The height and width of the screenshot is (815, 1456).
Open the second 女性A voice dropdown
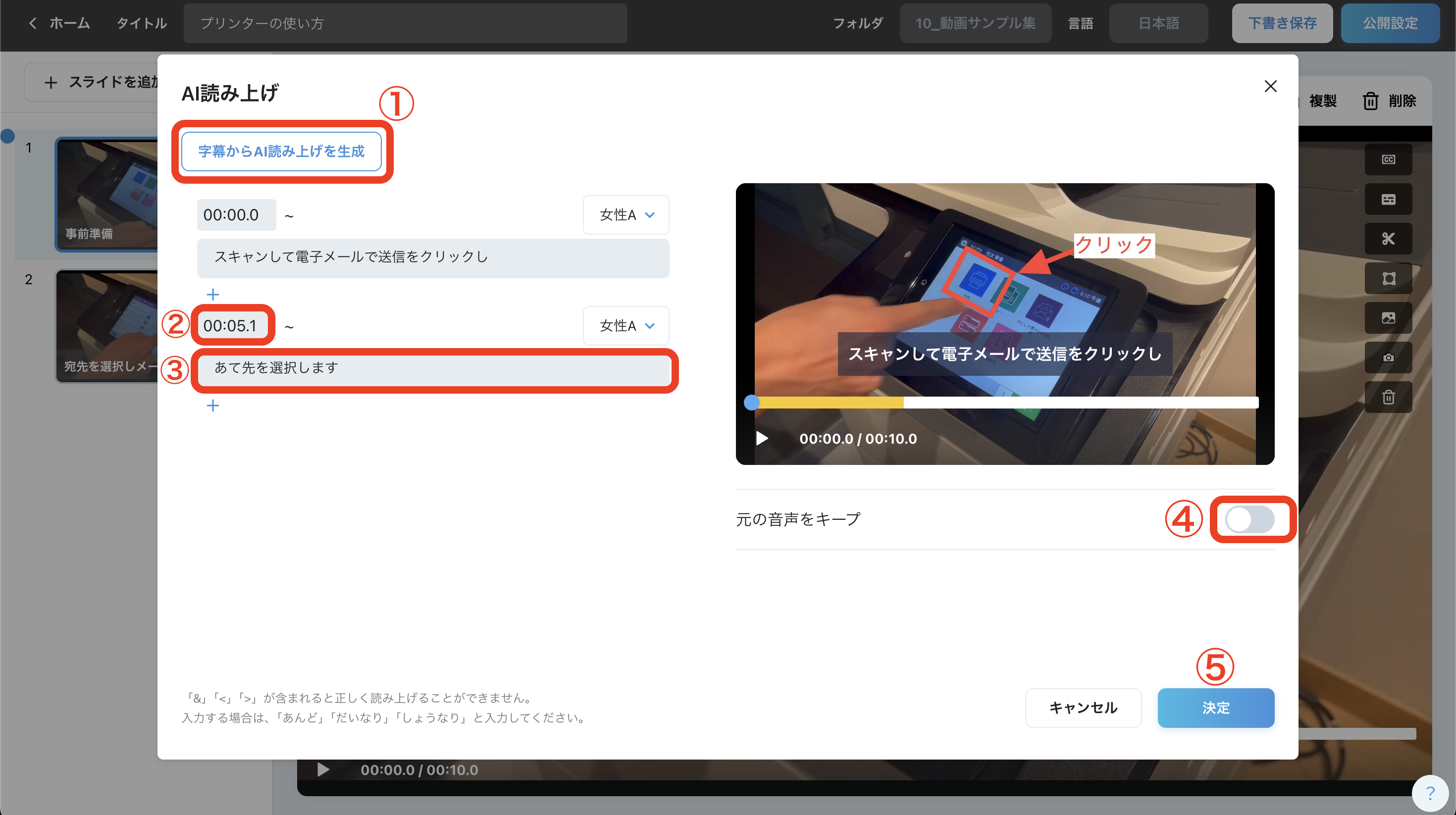pyautogui.click(x=625, y=325)
